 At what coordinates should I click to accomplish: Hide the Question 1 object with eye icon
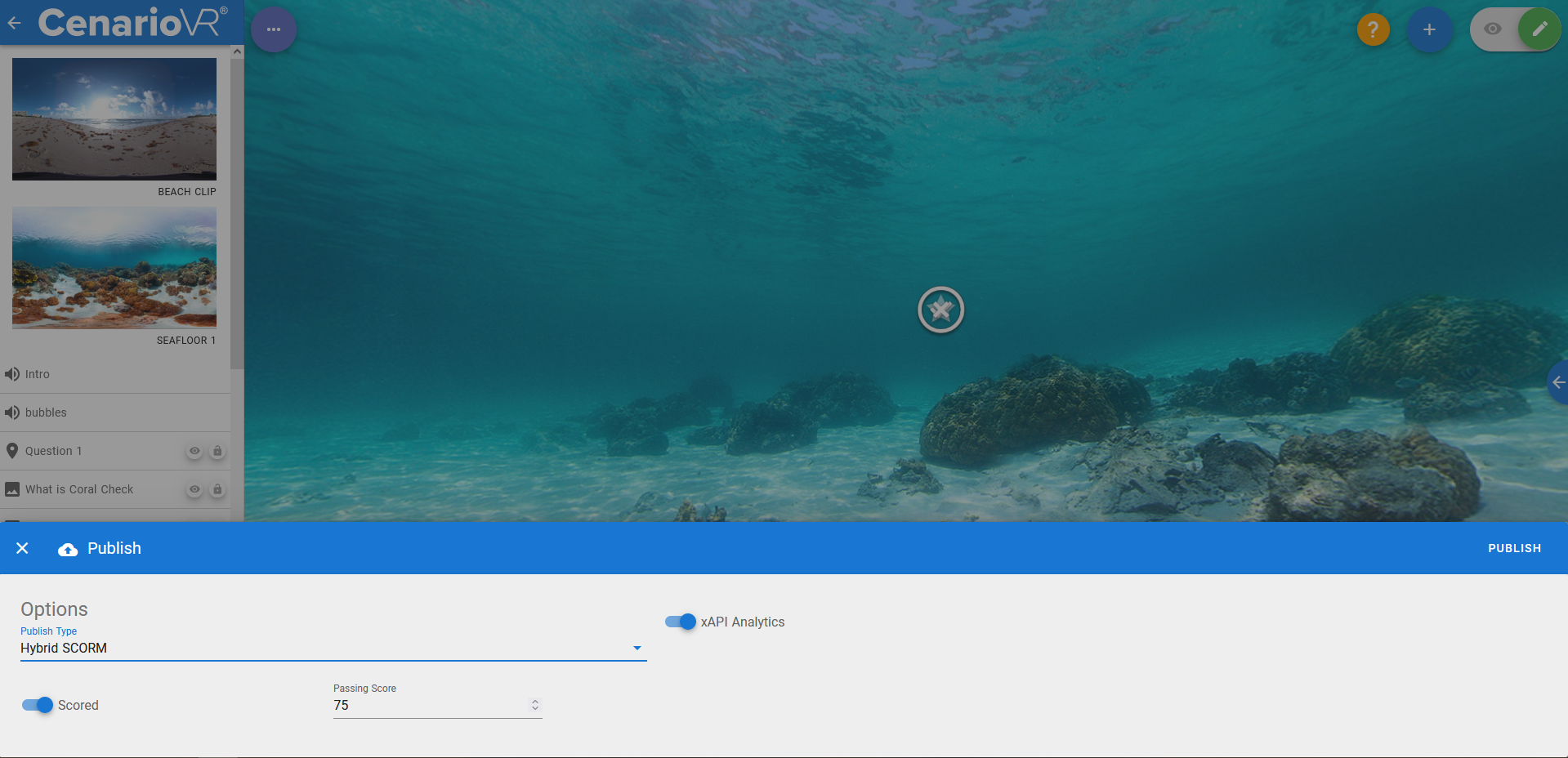coord(194,451)
